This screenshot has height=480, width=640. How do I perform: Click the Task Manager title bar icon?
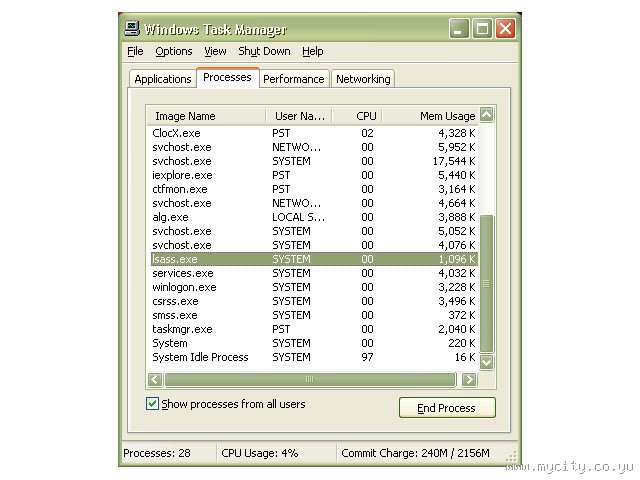click(x=132, y=29)
